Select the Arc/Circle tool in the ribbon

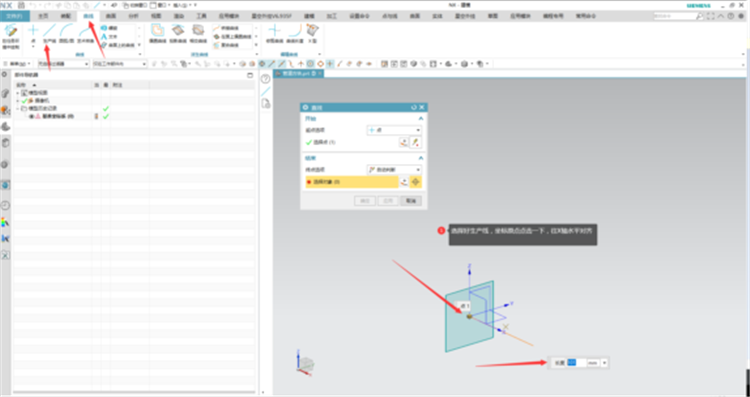[66, 34]
